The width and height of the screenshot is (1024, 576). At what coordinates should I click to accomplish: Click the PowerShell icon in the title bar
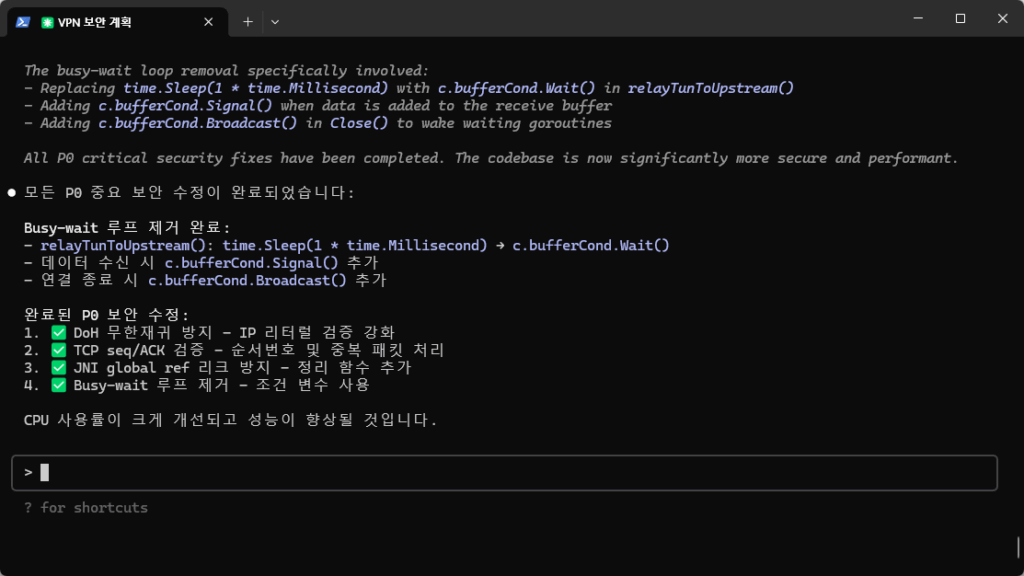tap(22, 21)
